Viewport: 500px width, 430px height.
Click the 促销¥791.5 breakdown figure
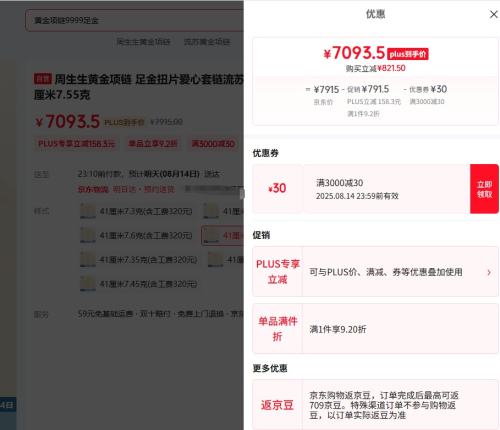pos(368,89)
